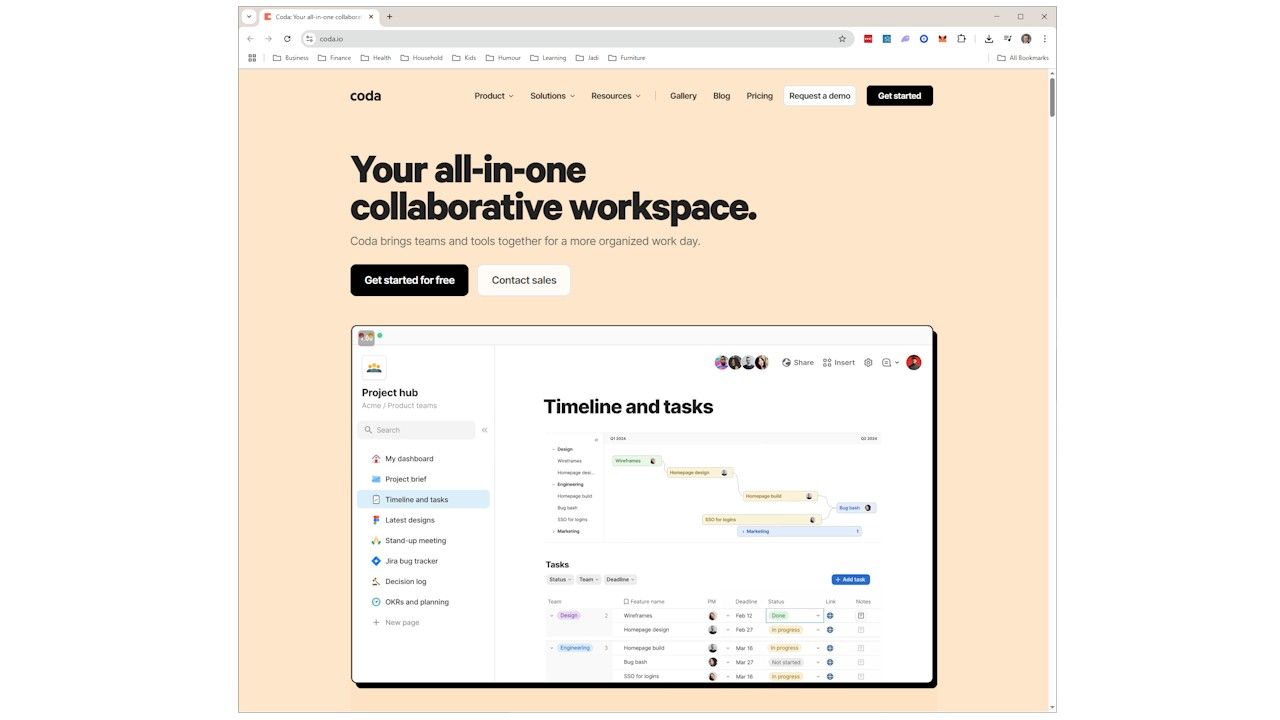View Pricing
Viewport: 1280px width, 720px height.
(760, 96)
